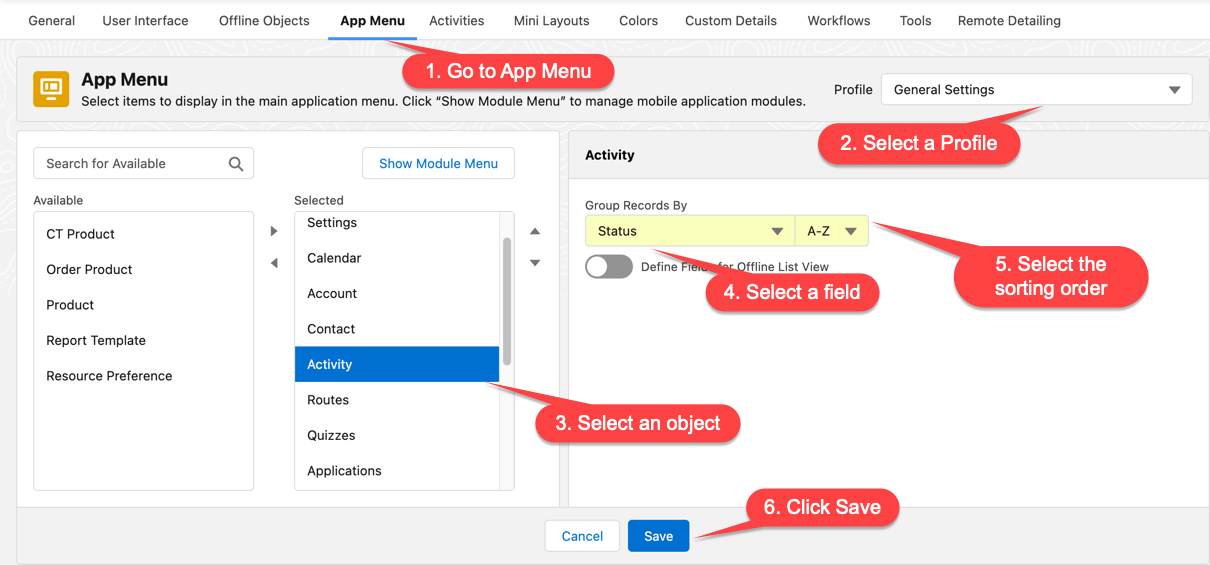This screenshot has height=565, width=1210.
Task: Move selected item down with down arrow
Action: point(535,263)
